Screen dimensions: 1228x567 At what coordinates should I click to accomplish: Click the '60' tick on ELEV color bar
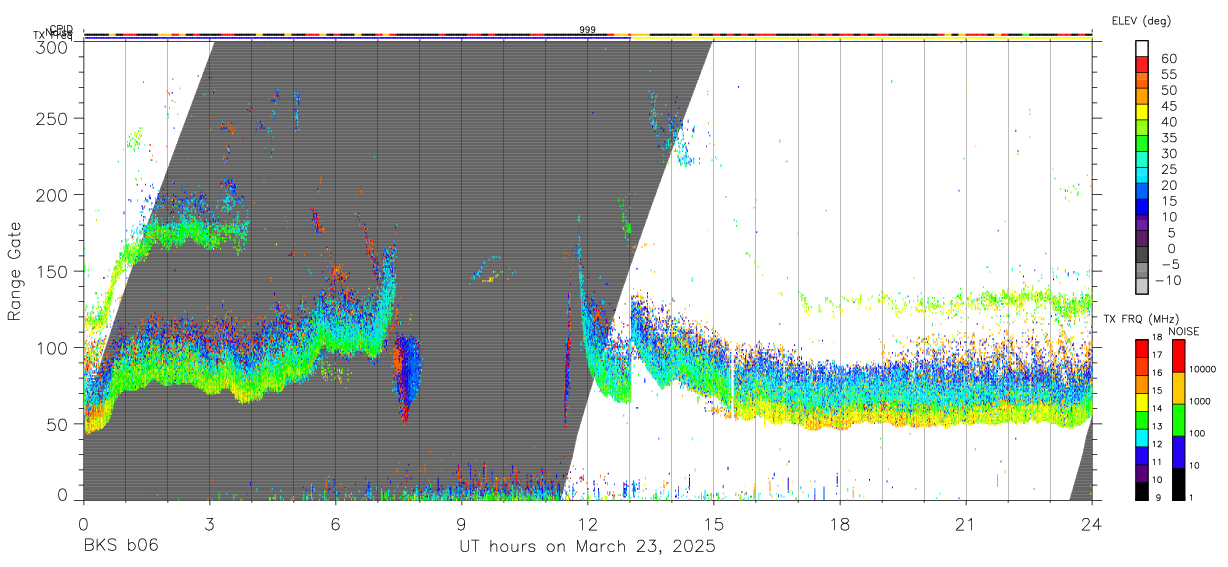(x=1168, y=58)
